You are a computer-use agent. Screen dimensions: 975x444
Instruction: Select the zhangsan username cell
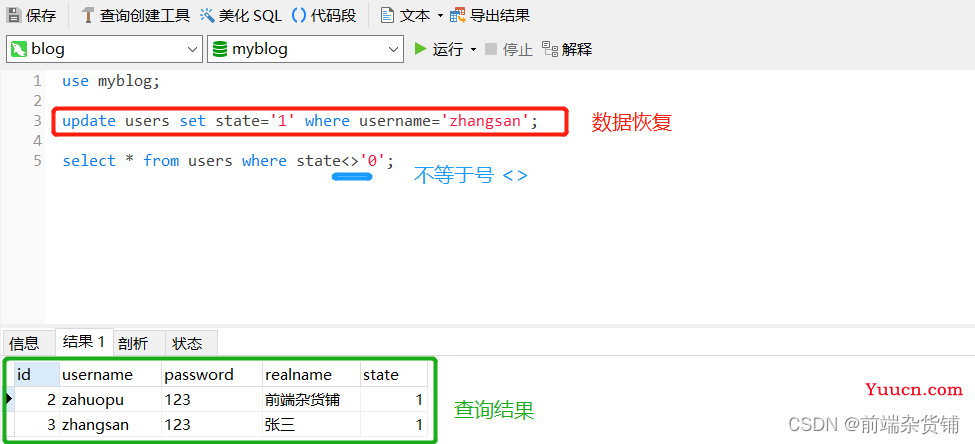(x=111, y=425)
